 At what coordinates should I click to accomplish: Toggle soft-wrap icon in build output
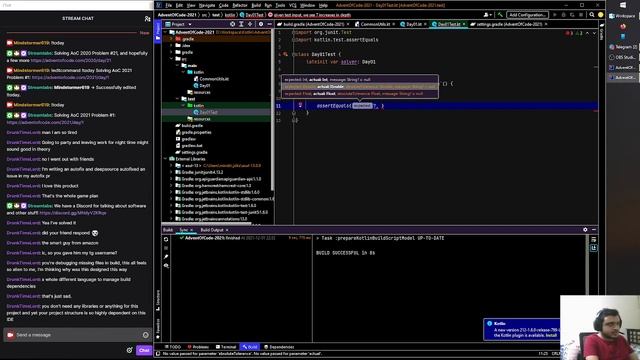[x=594, y=239]
